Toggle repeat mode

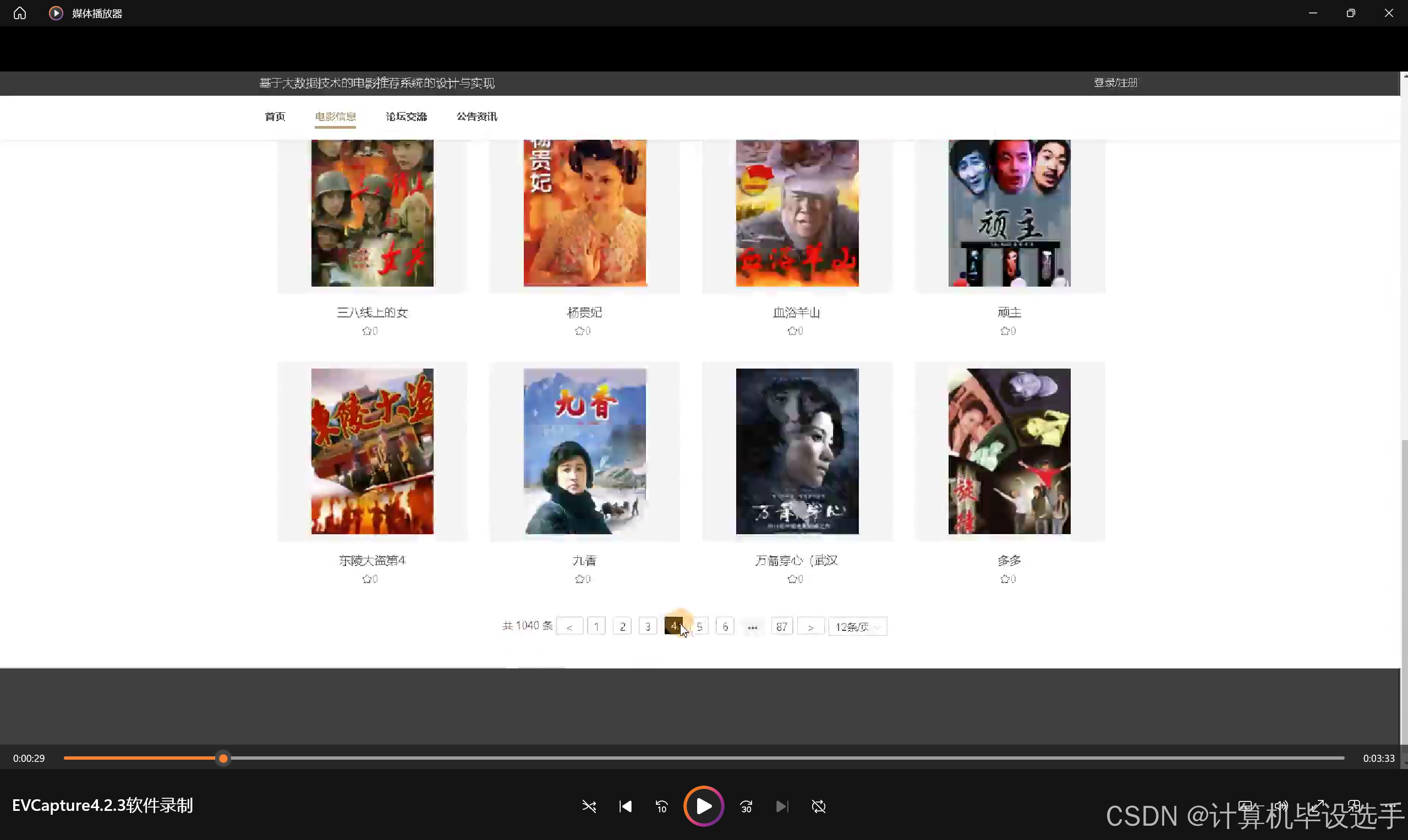click(818, 806)
